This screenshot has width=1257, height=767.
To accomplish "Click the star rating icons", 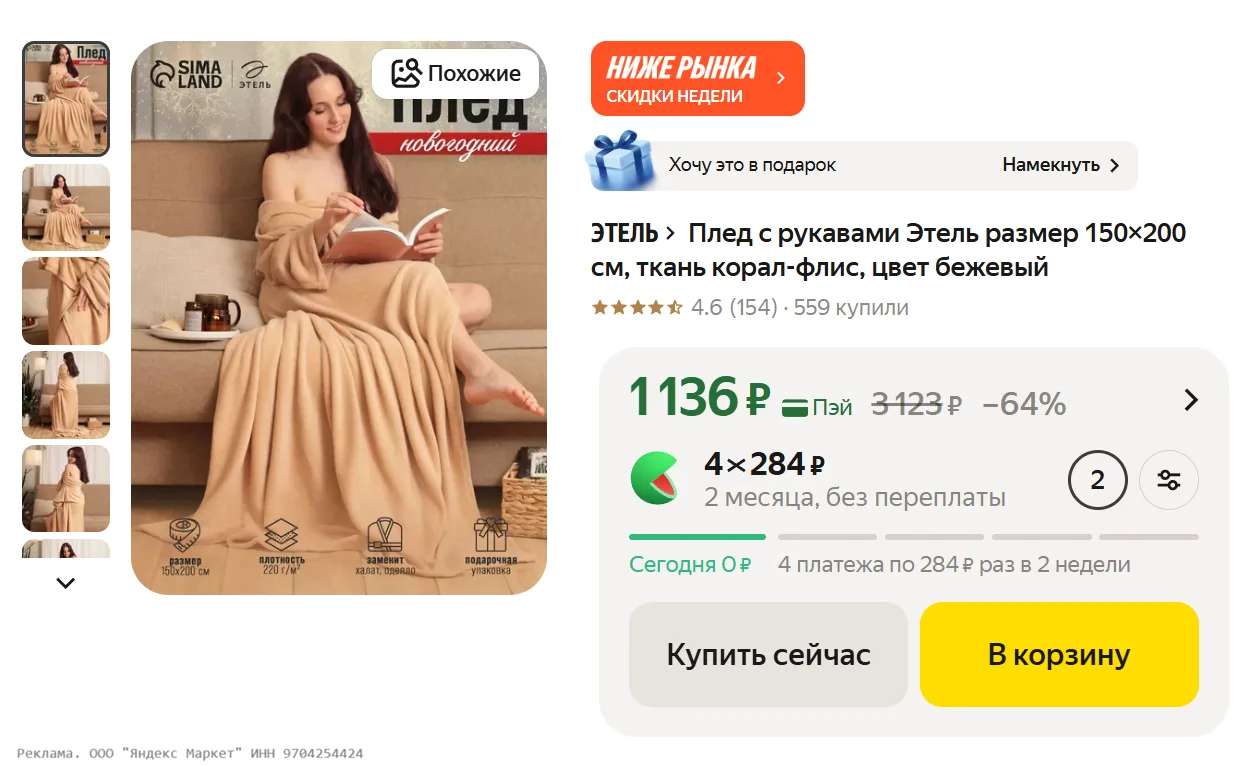I will point(637,308).
